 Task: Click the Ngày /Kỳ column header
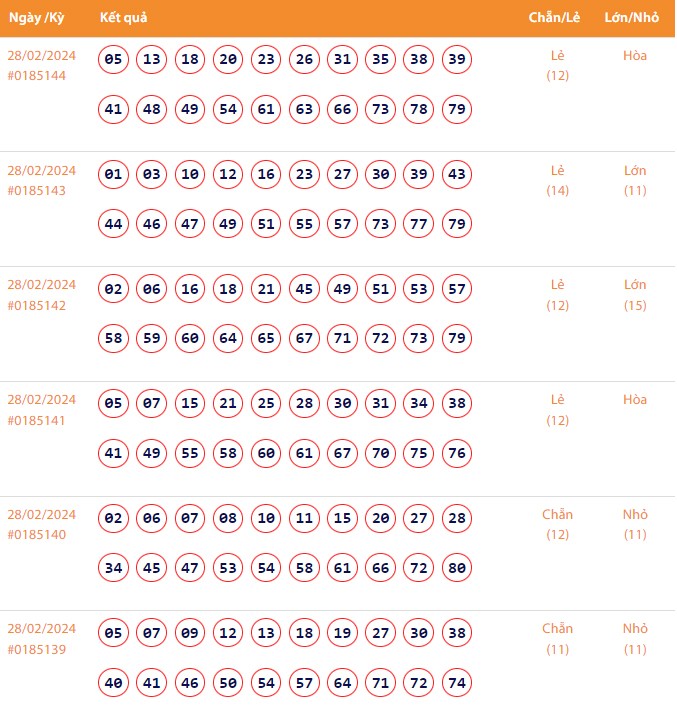[x=36, y=18]
